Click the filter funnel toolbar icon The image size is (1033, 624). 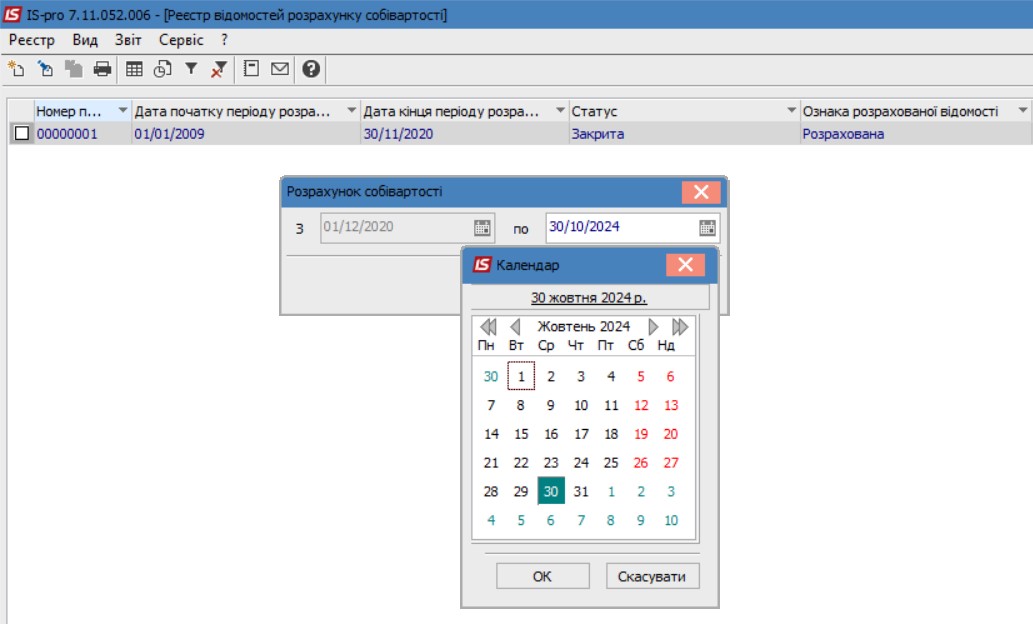click(191, 69)
